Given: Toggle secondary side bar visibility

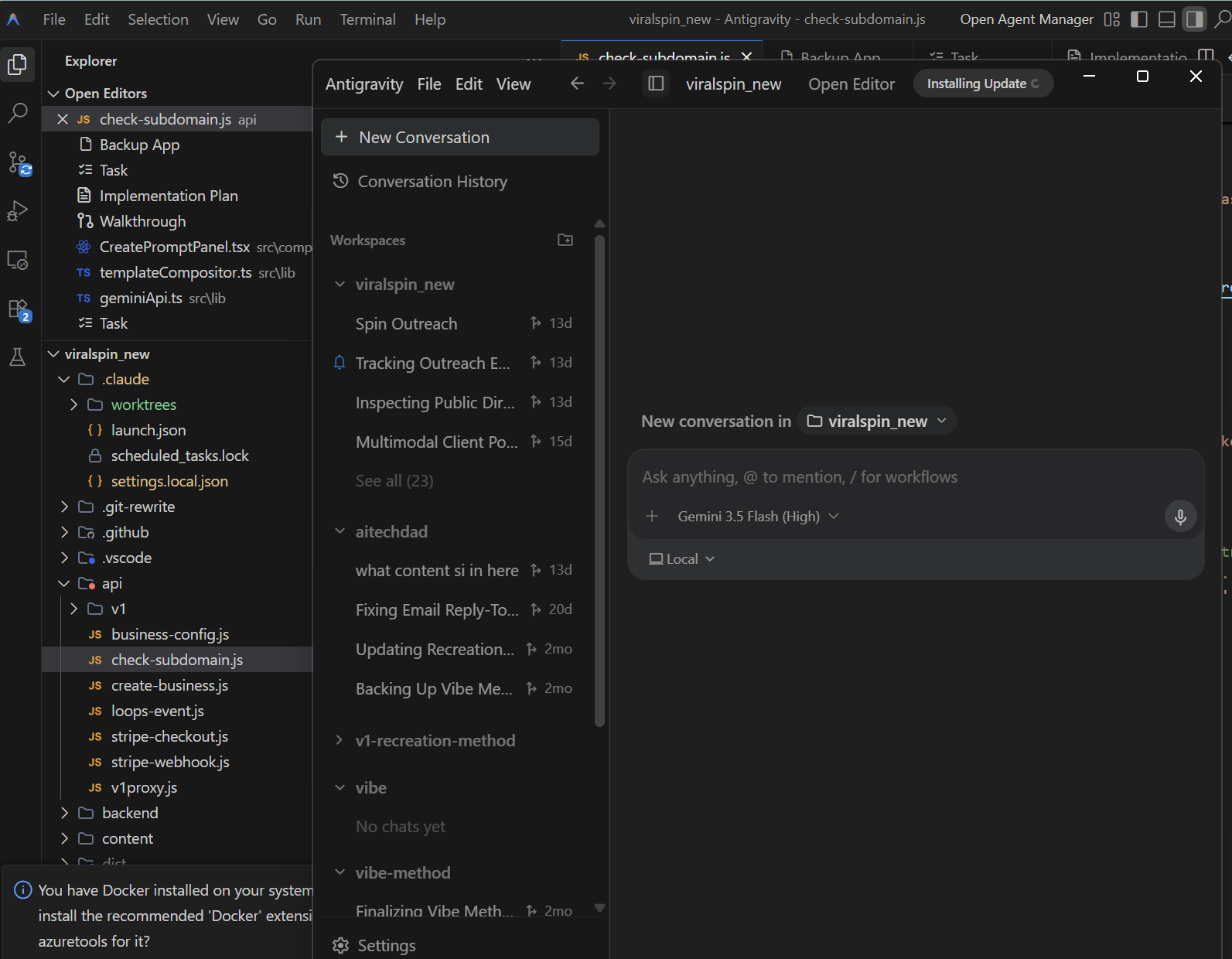Looking at the screenshot, I should click(1195, 19).
